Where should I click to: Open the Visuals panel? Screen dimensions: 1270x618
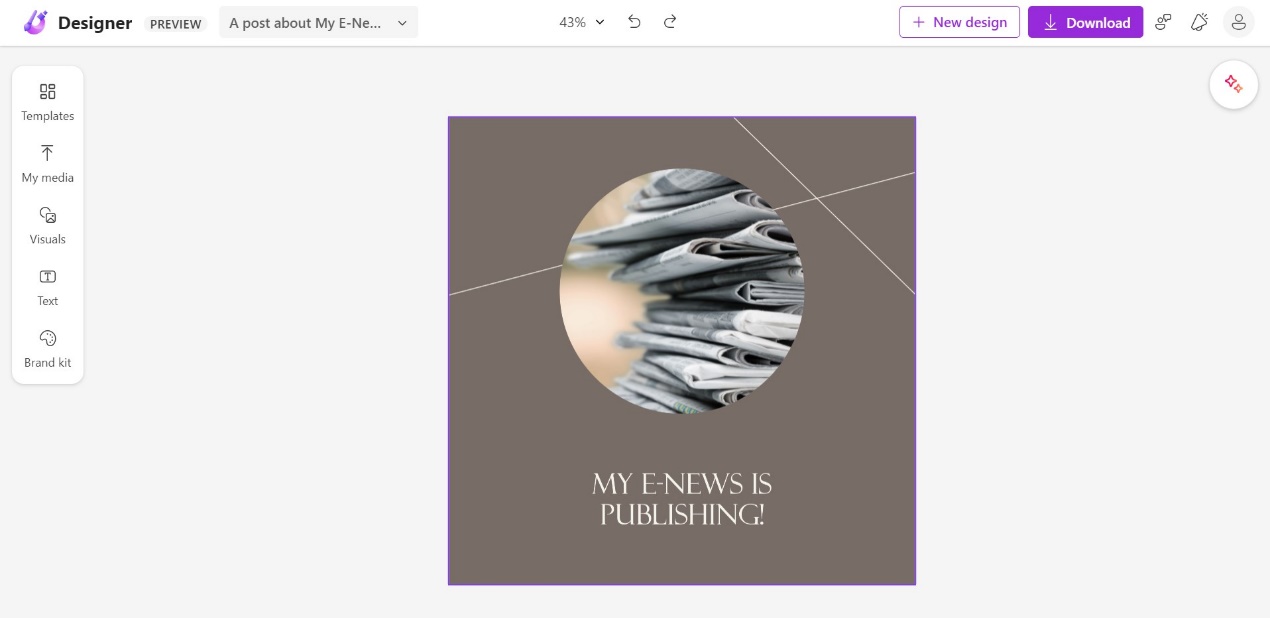click(47, 226)
